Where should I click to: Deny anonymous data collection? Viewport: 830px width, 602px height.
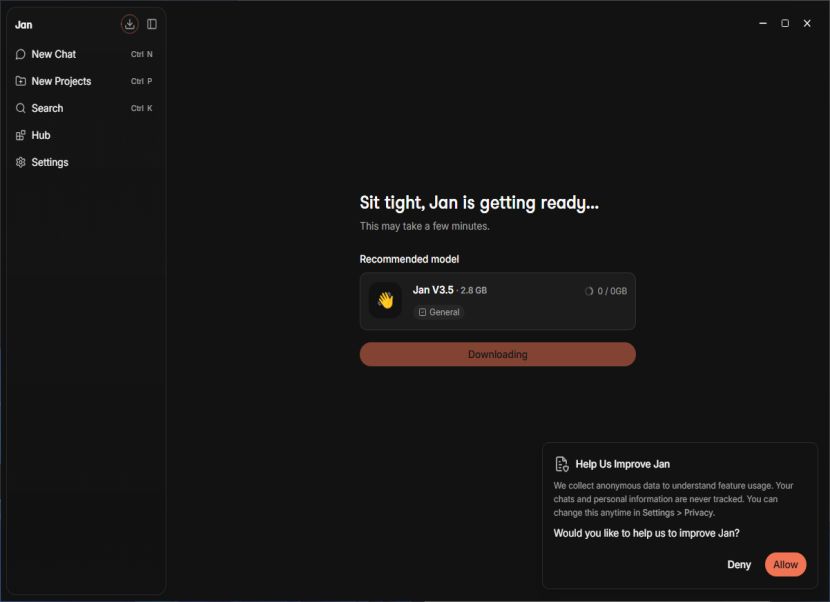739,564
